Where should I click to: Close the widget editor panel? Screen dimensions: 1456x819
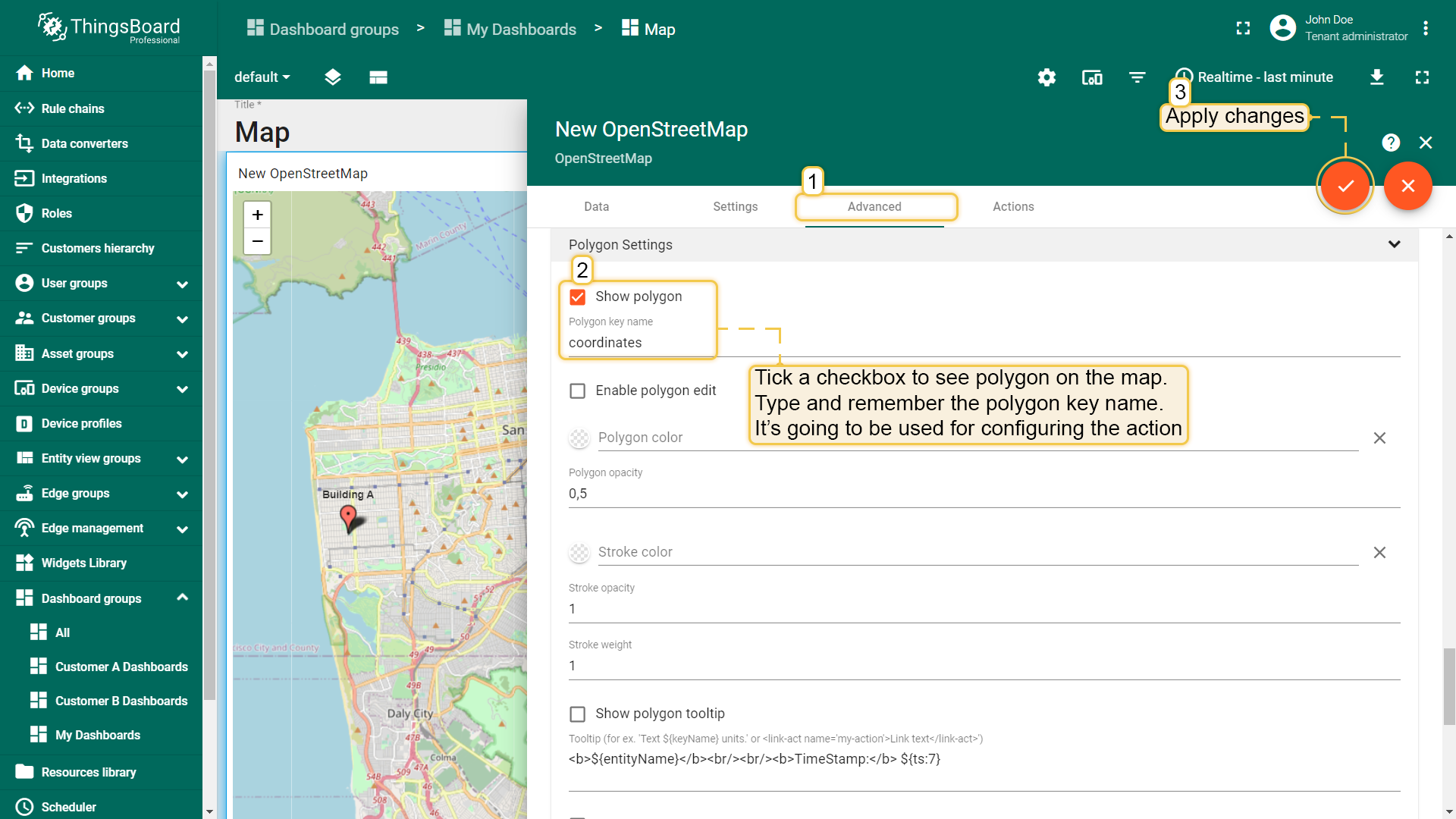[1426, 143]
